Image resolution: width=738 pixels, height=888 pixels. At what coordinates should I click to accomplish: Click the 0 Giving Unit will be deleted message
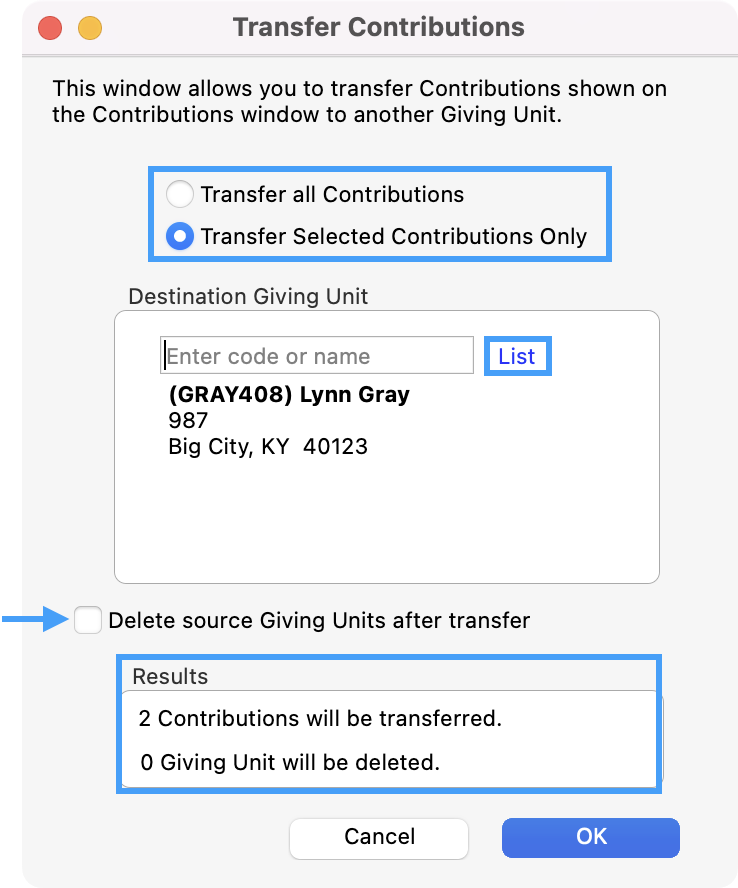pos(290,762)
